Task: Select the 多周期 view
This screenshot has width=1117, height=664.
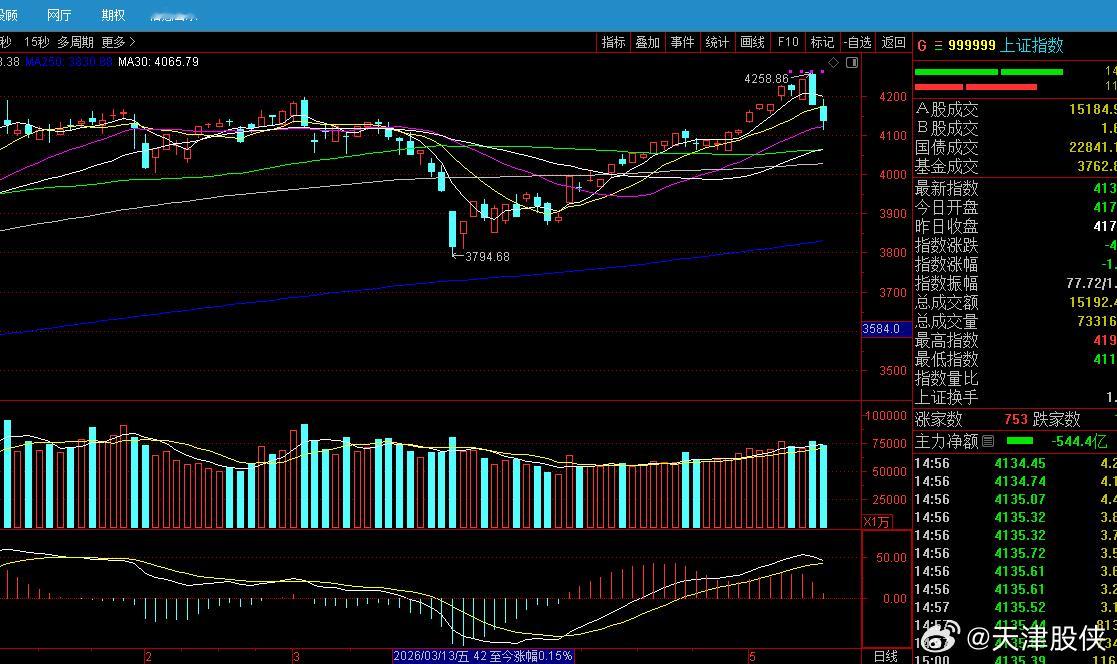Action: 76,42
